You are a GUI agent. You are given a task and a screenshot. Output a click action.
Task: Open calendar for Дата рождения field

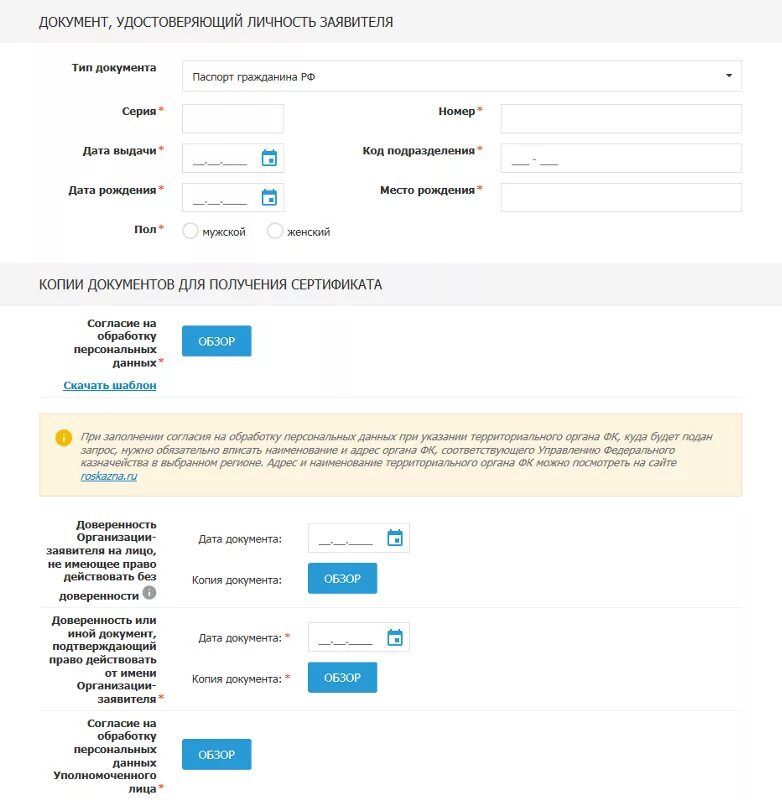click(x=269, y=197)
